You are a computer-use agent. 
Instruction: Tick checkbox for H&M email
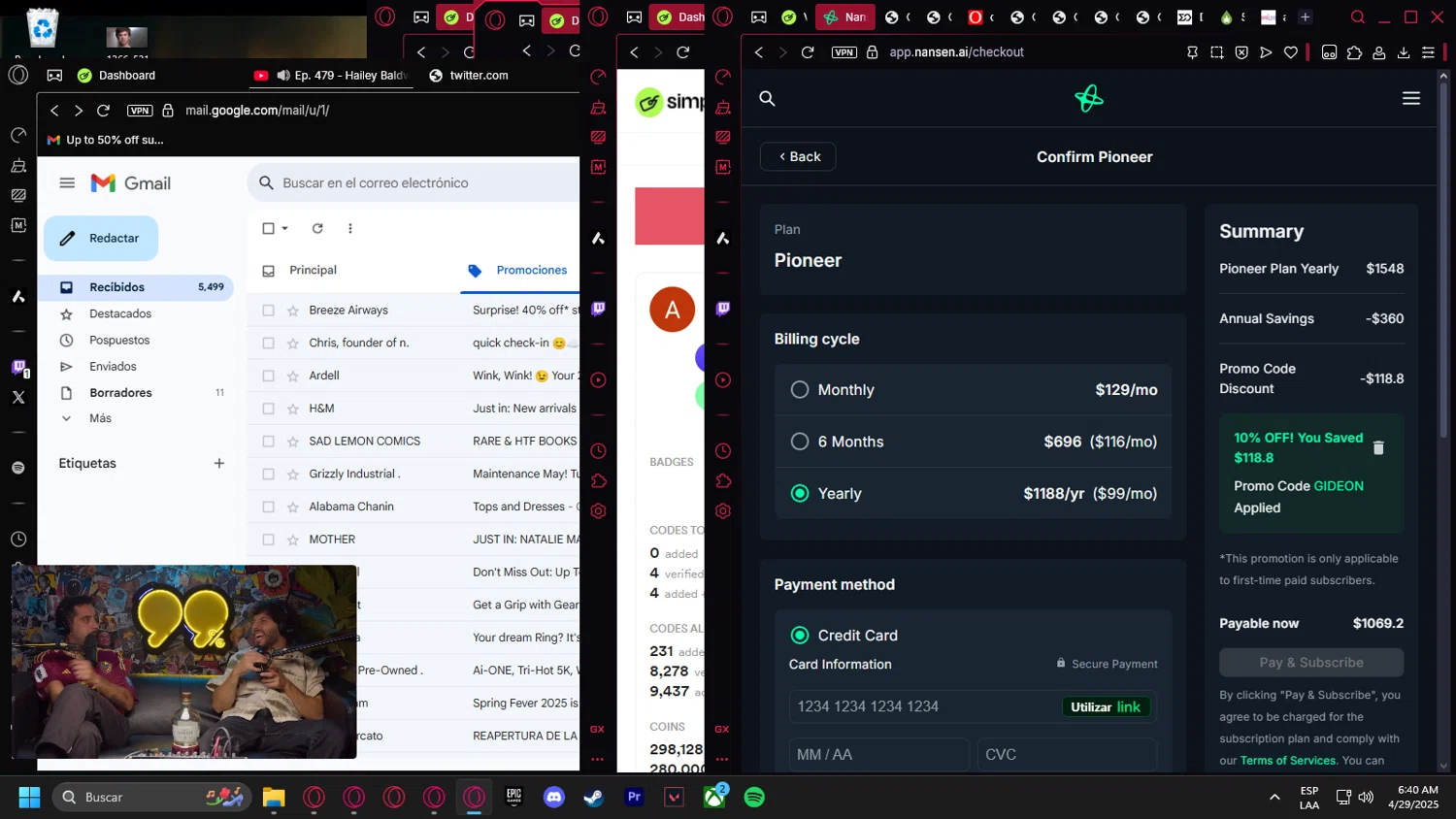(x=268, y=409)
